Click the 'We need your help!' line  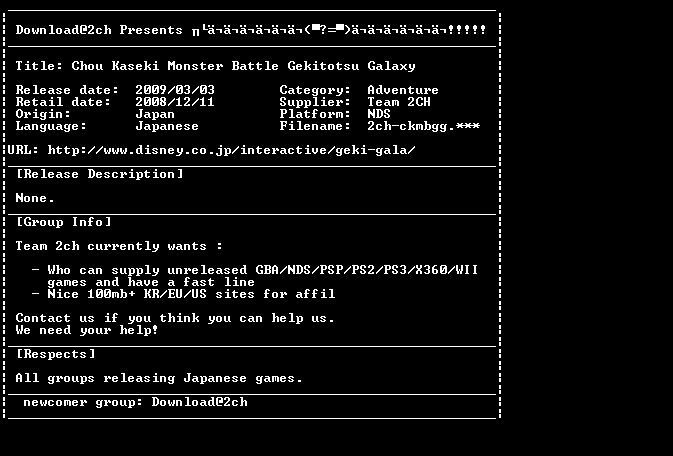click(x=87, y=330)
